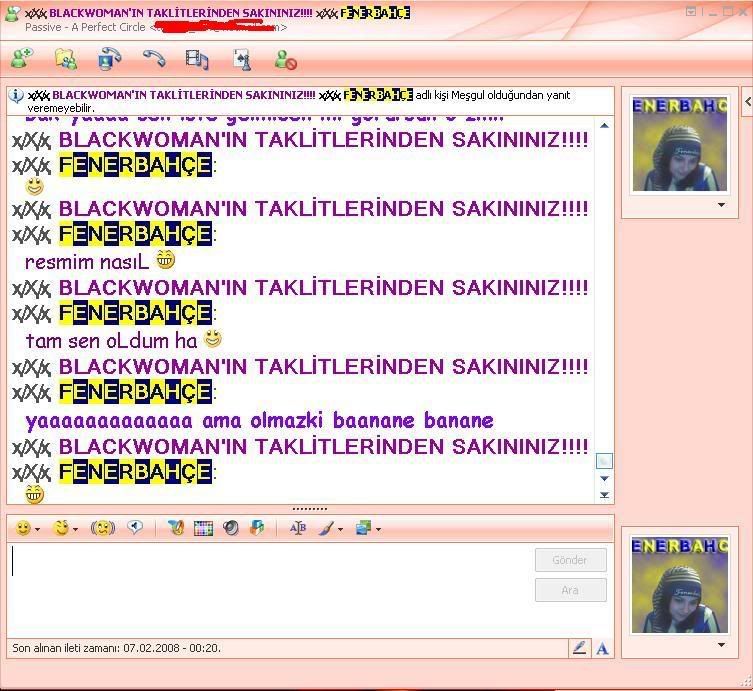Open contact display picture options arrow
The width and height of the screenshot is (753, 691).
721,205
